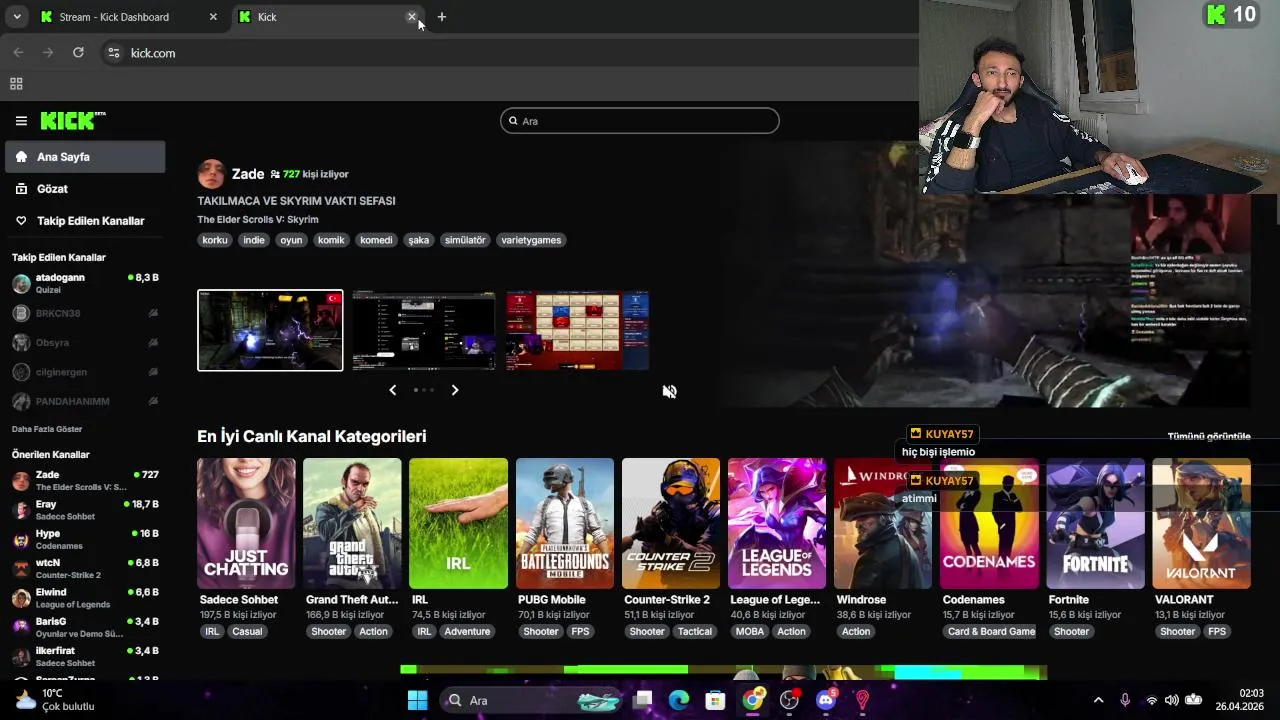The height and width of the screenshot is (720, 1280).
Task: Click the simülatör tag
Action: (x=465, y=240)
